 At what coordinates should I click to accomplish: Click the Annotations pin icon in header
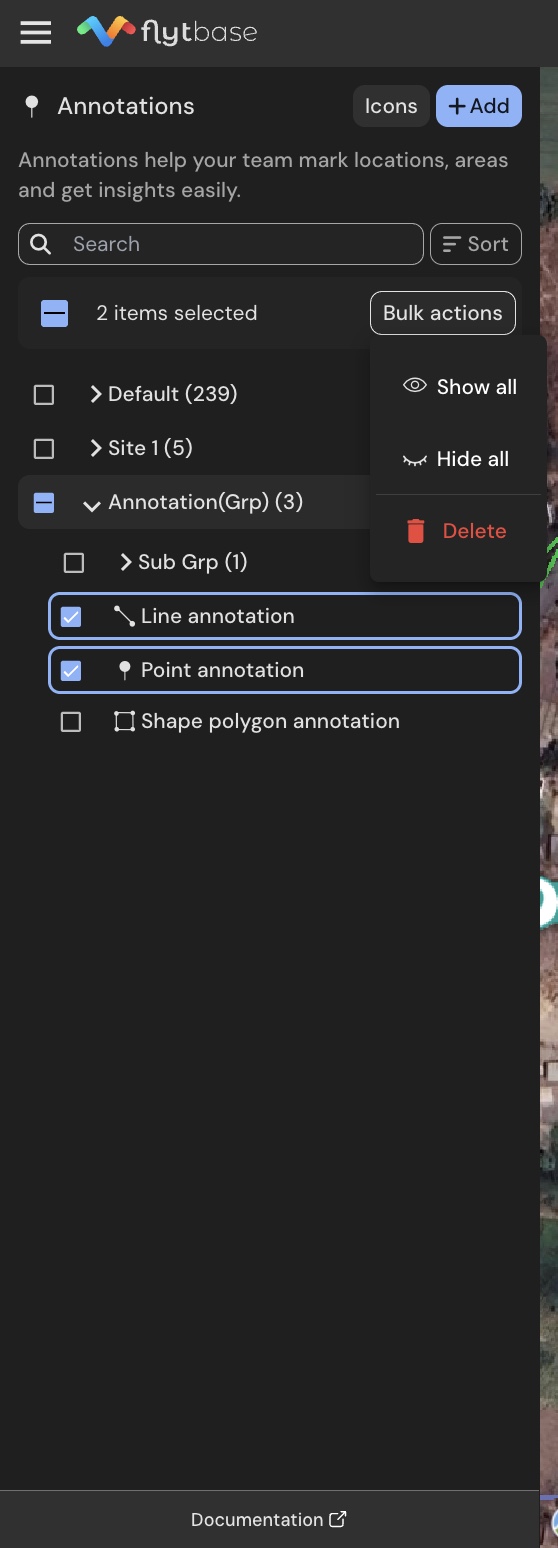pos(32,106)
